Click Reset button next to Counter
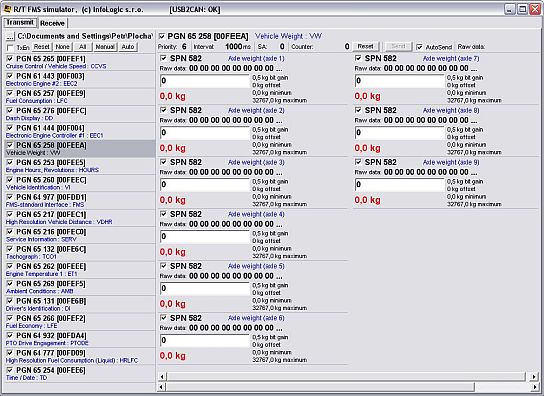544x396 pixels. click(x=365, y=46)
